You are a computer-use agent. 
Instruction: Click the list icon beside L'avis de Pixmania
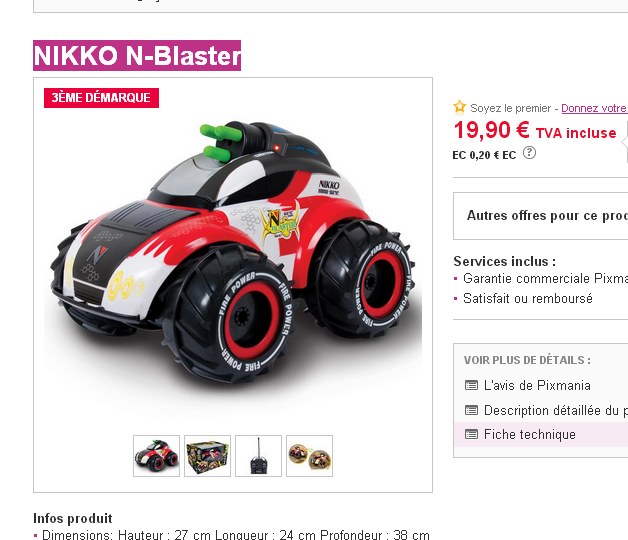click(x=471, y=385)
